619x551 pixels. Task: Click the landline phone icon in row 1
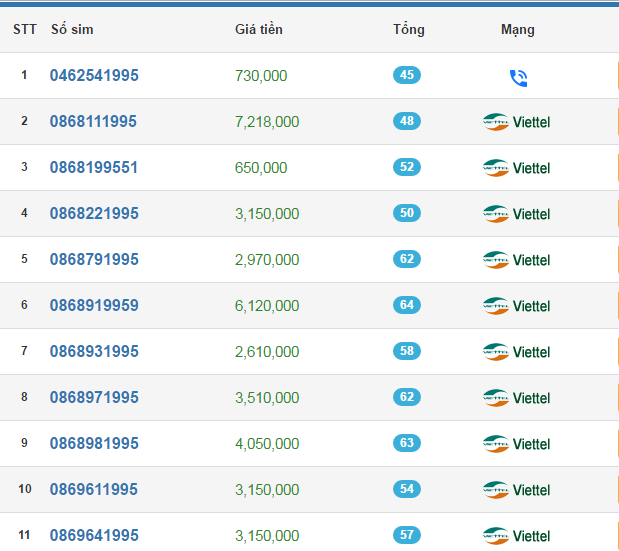pos(517,77)
